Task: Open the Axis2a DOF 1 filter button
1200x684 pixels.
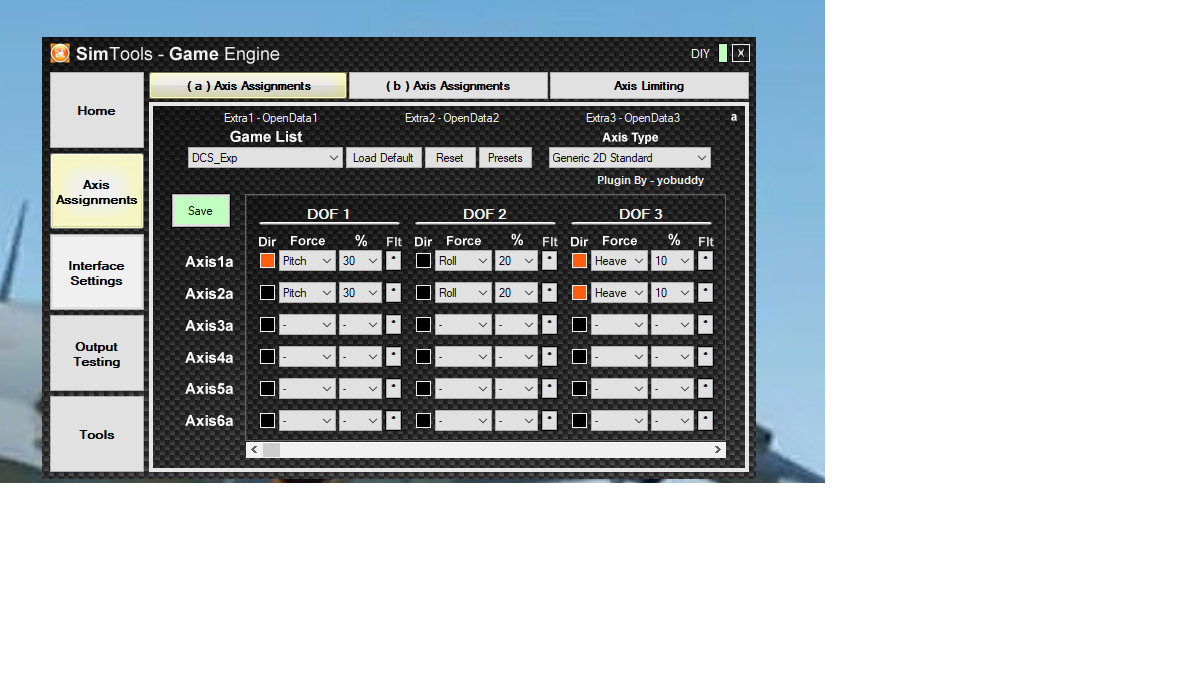Action: tap(393, 293)
